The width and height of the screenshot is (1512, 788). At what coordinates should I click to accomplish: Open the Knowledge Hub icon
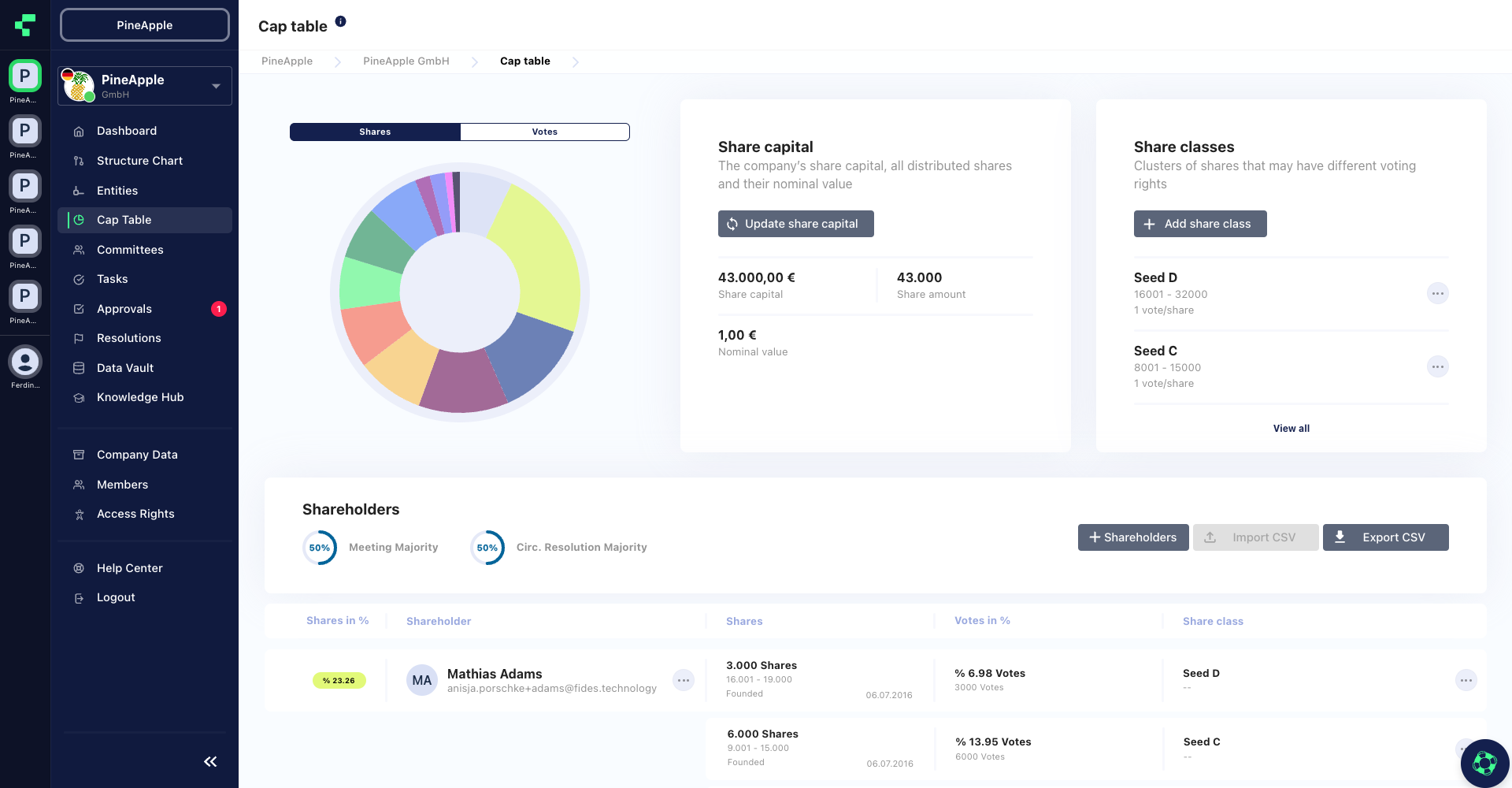(79, 397)
